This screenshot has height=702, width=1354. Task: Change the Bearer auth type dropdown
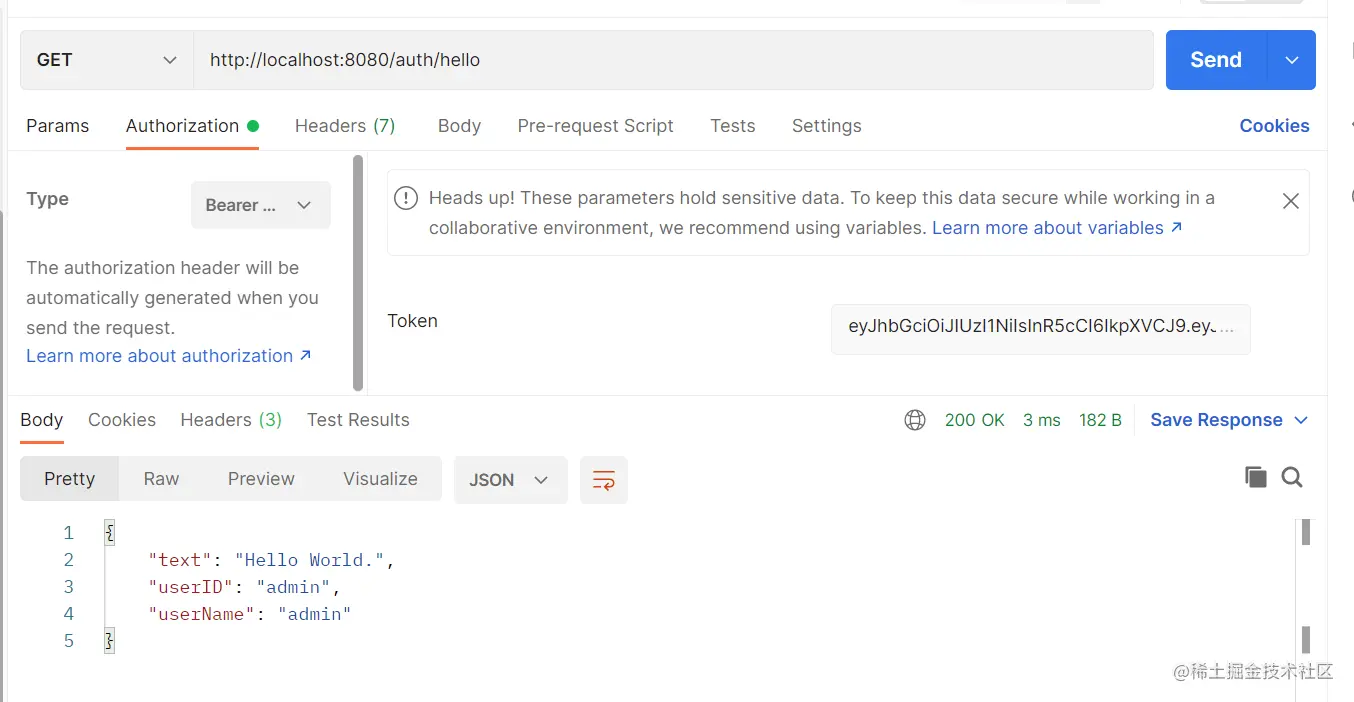click(x=261, y=205)
